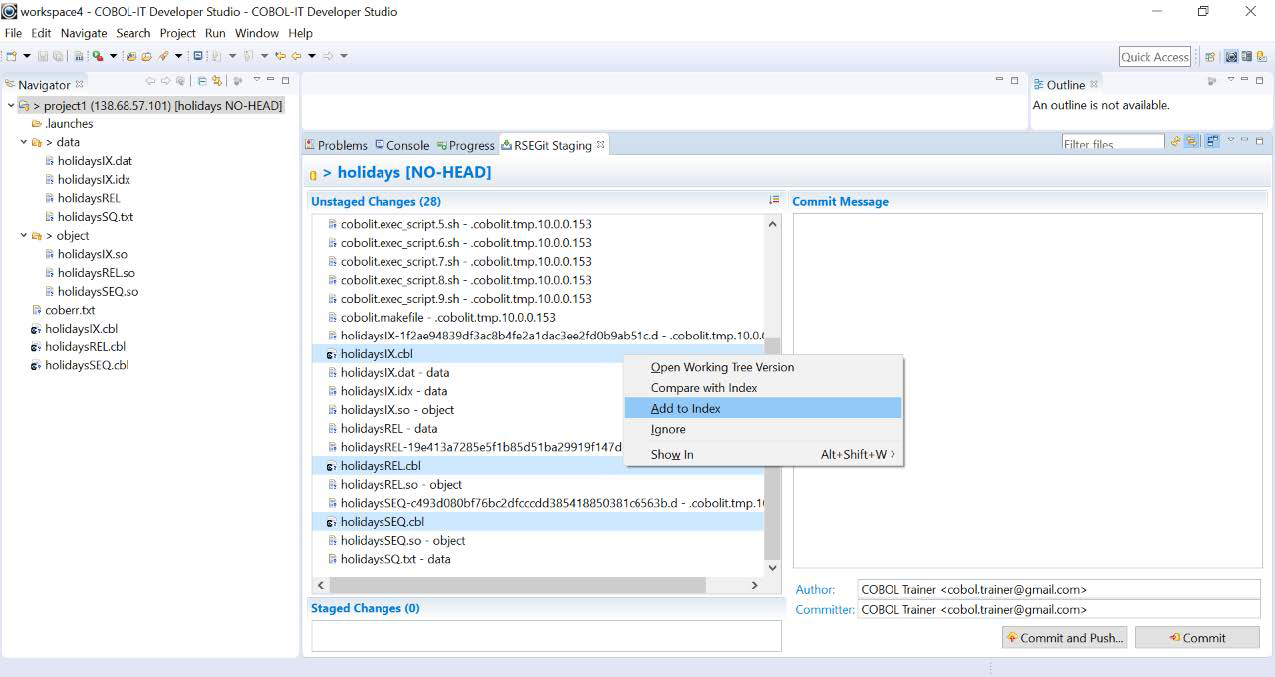Click the Collapse All icon in Navigator
Screen dimensions: 1275x677
point(202,81)
